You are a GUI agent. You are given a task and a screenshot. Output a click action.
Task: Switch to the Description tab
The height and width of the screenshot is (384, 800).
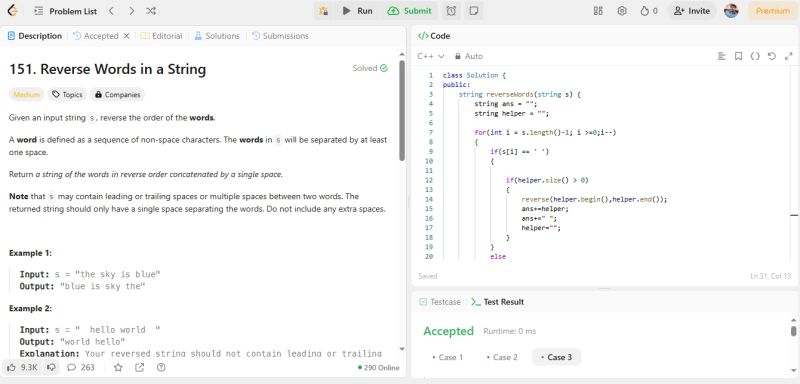(35, 36)
